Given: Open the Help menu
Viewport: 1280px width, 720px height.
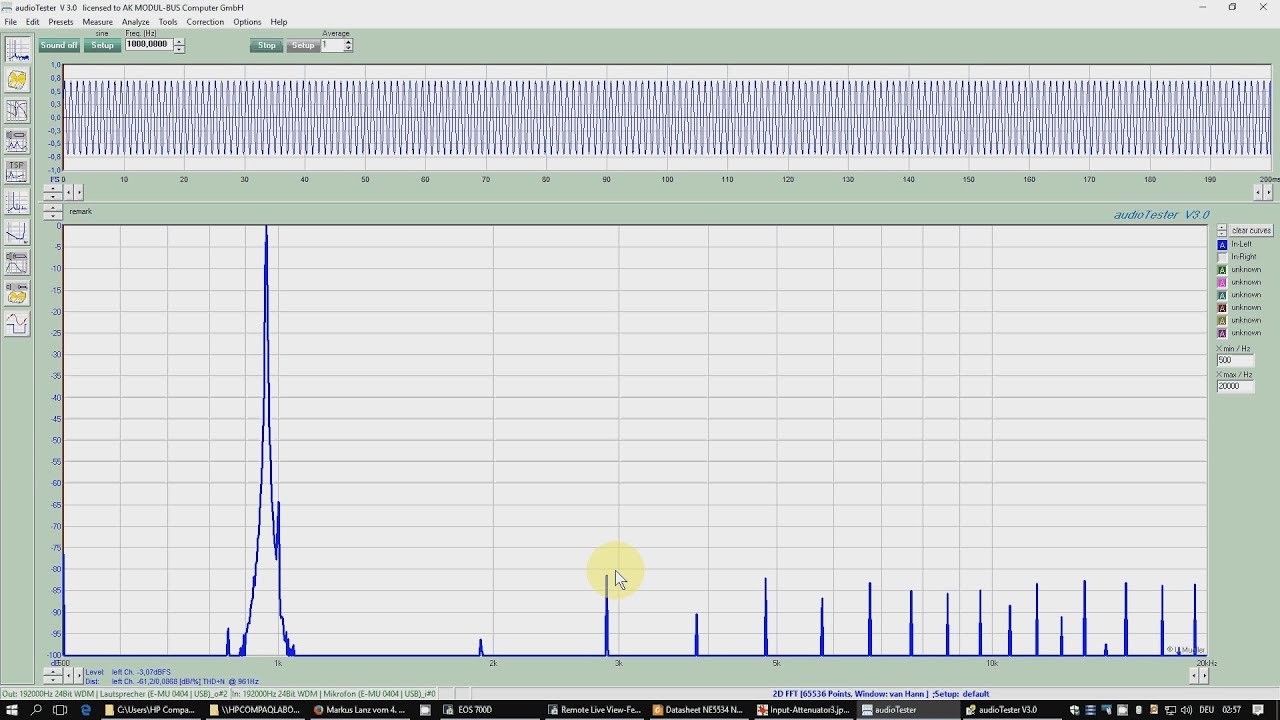Looking at the screenshot, I should pyautogui.click(x=279, y=22).
